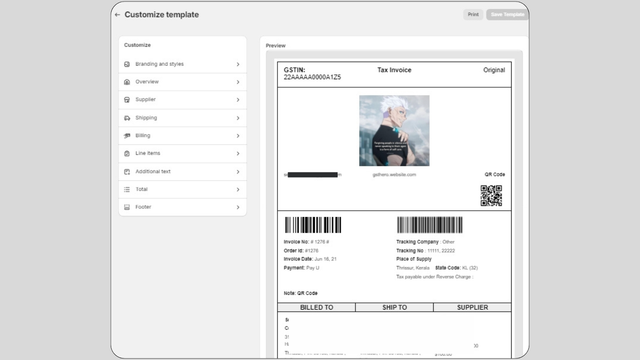The width and height of the screenshot is (640, 360).
Task: Expand the Shipping section chevron
Action: pos(238,118)
